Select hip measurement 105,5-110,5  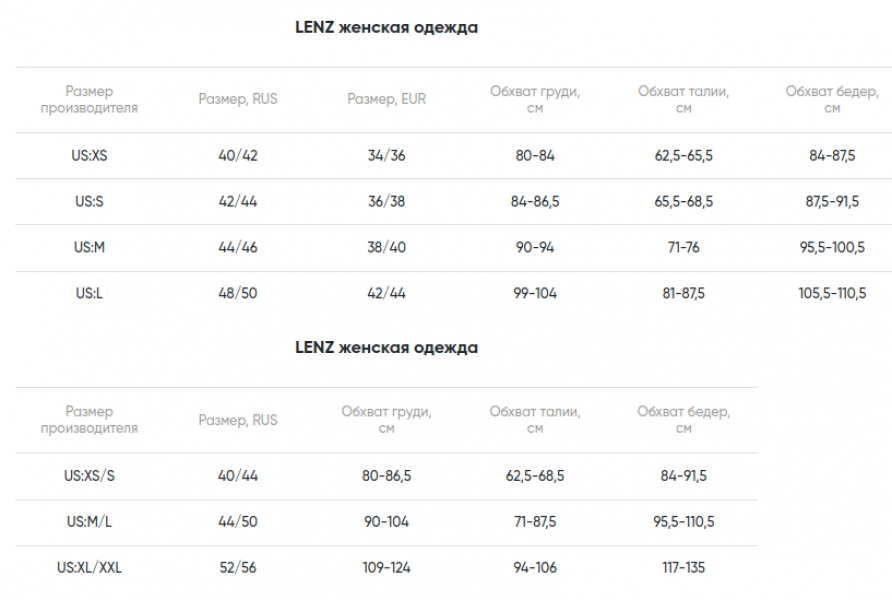coord(832,294)
